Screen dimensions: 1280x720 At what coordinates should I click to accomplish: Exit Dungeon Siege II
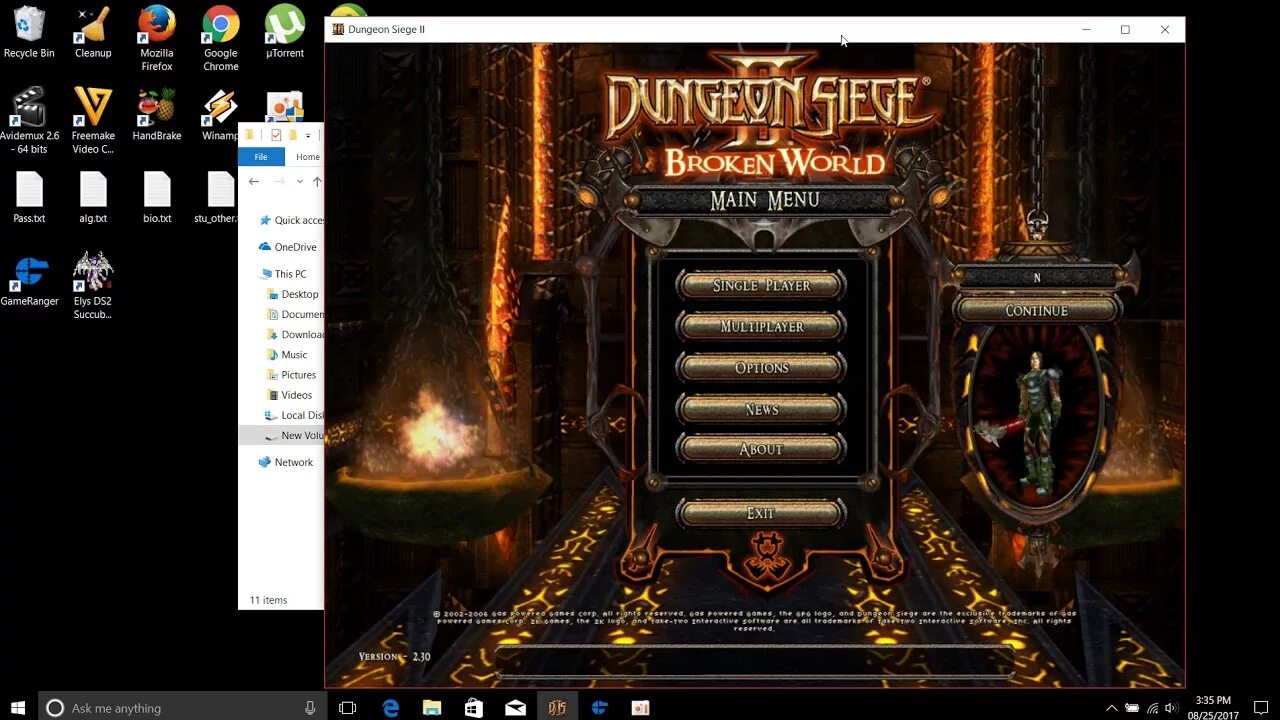point(761,513)
